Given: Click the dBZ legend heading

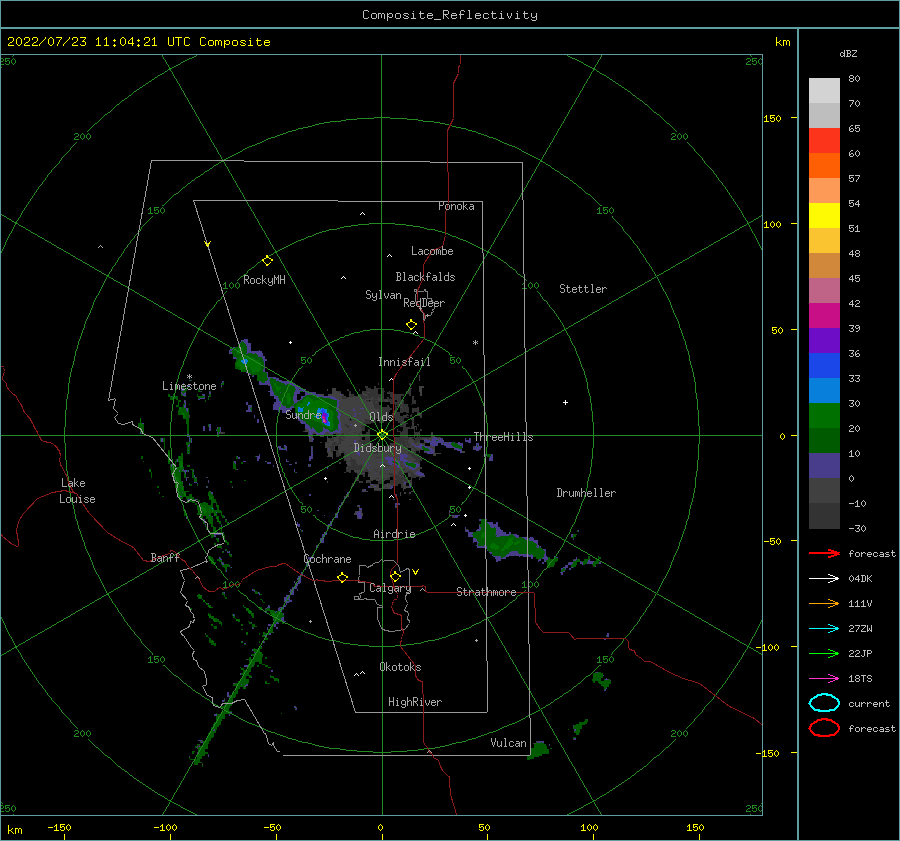Looking at the screenshot, I should click(x=848, y=53).
